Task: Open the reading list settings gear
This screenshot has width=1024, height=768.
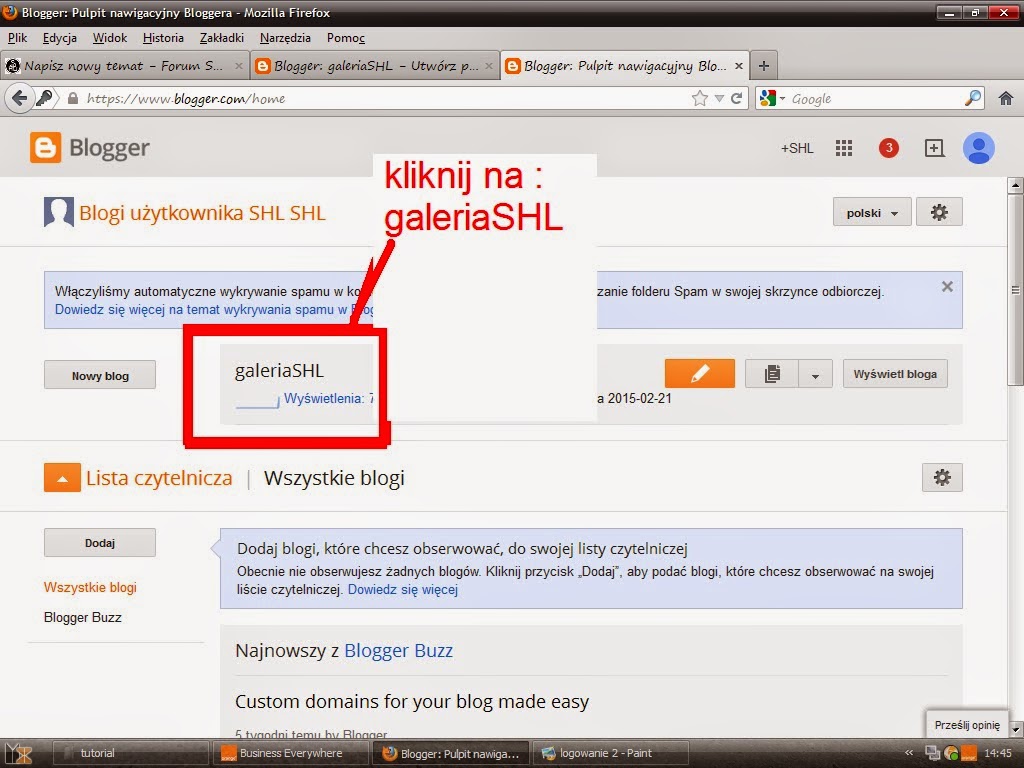Action: (x=942, y=477)
